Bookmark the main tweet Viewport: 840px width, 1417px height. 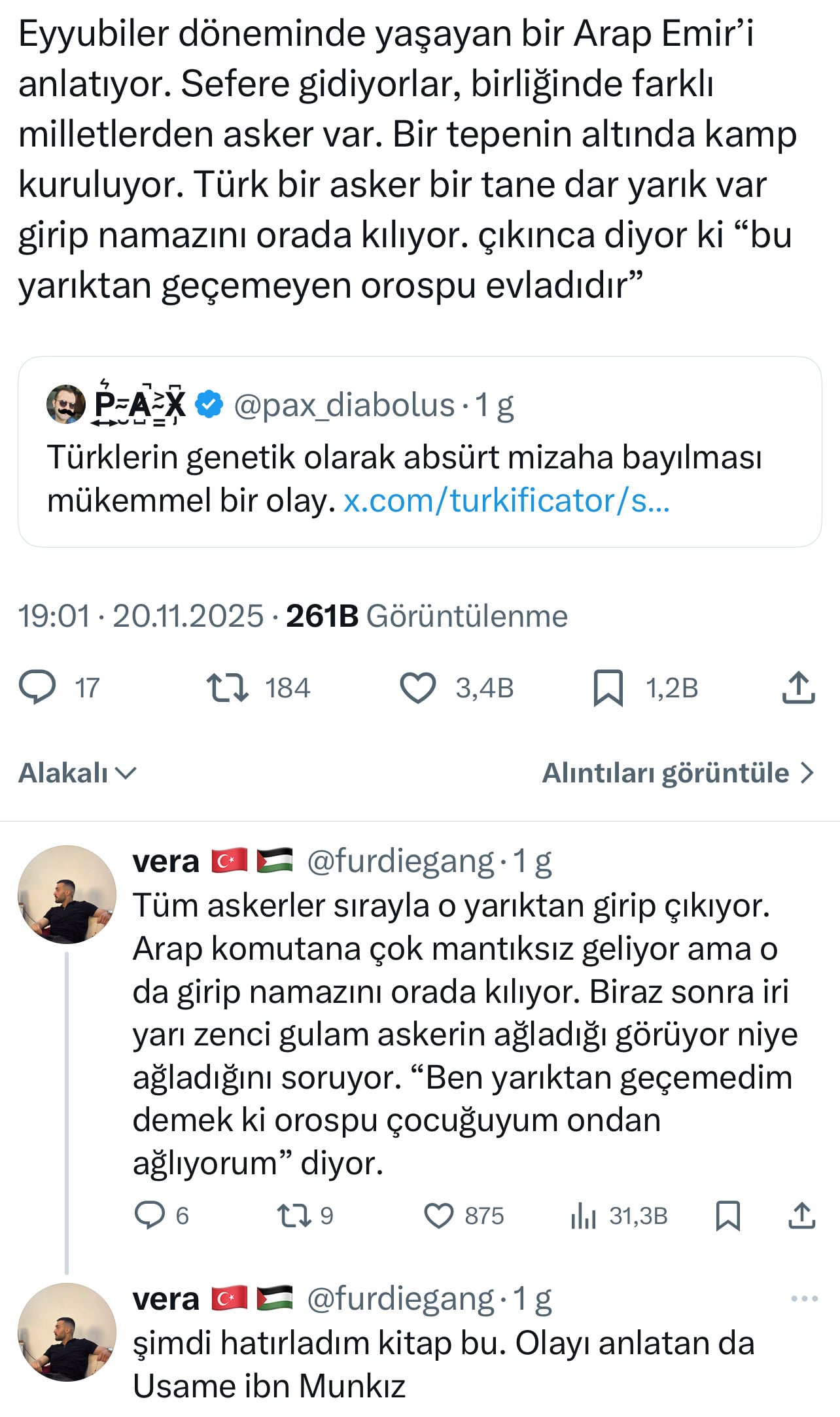coord(608,688)
